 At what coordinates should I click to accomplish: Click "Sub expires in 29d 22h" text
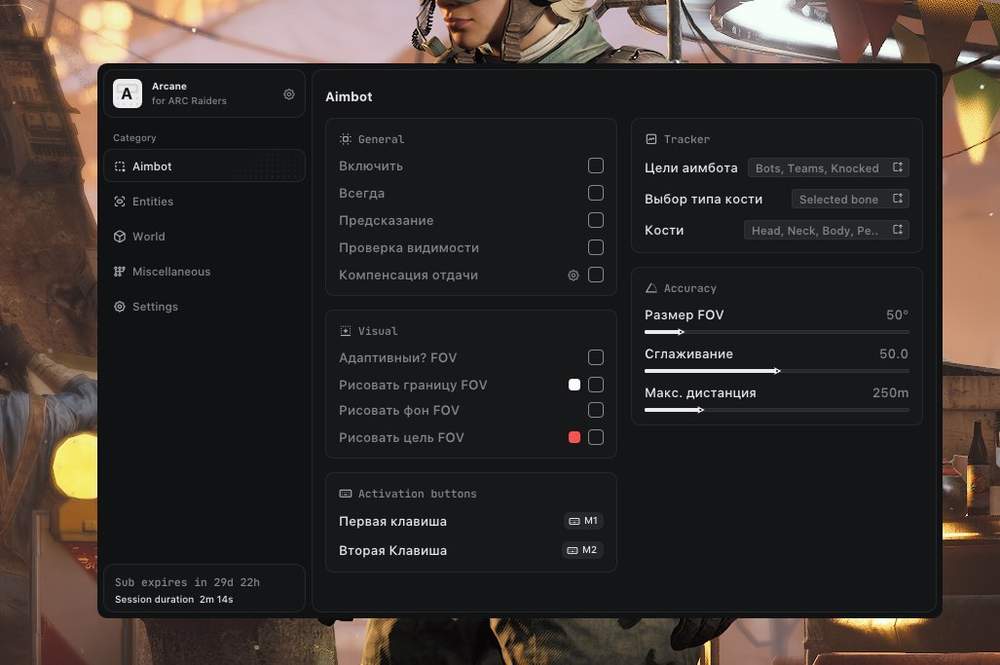(x=188, y=582)
